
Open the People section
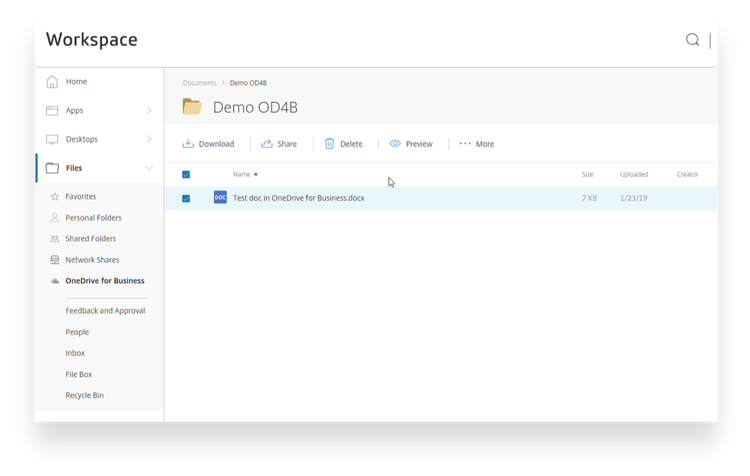[x=77, y=332]
